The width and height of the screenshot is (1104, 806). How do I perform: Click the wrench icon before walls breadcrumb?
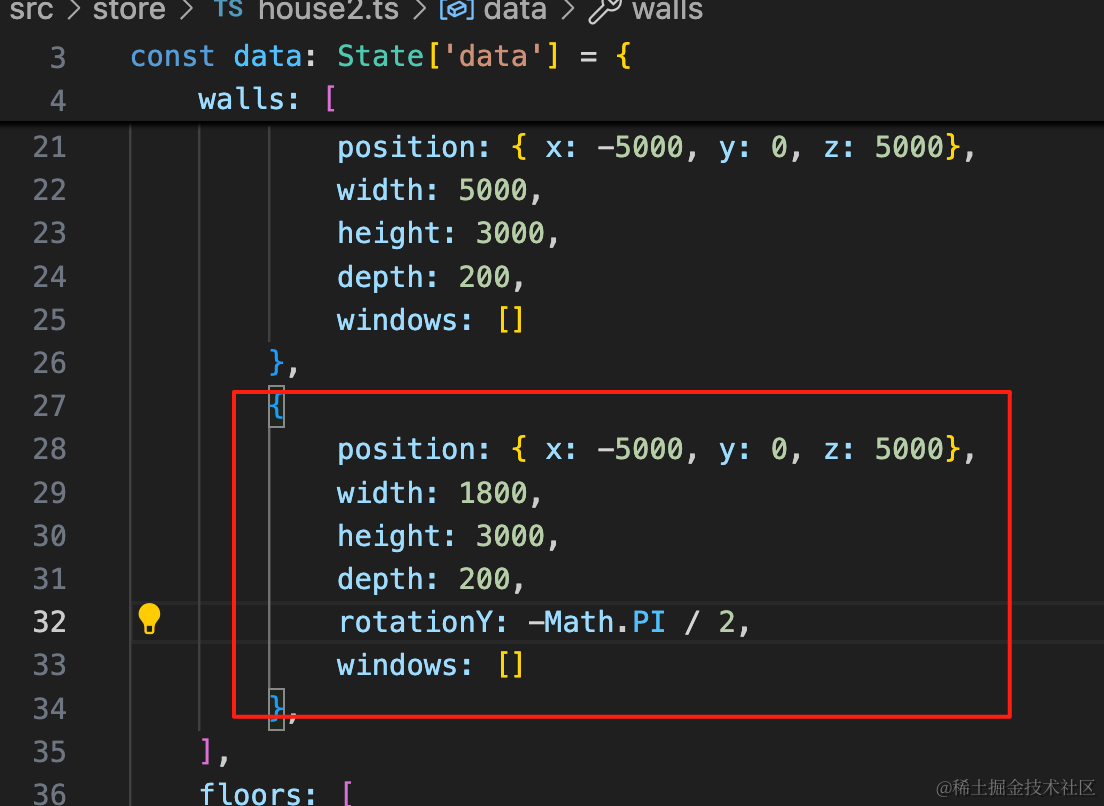coord(605,10)
